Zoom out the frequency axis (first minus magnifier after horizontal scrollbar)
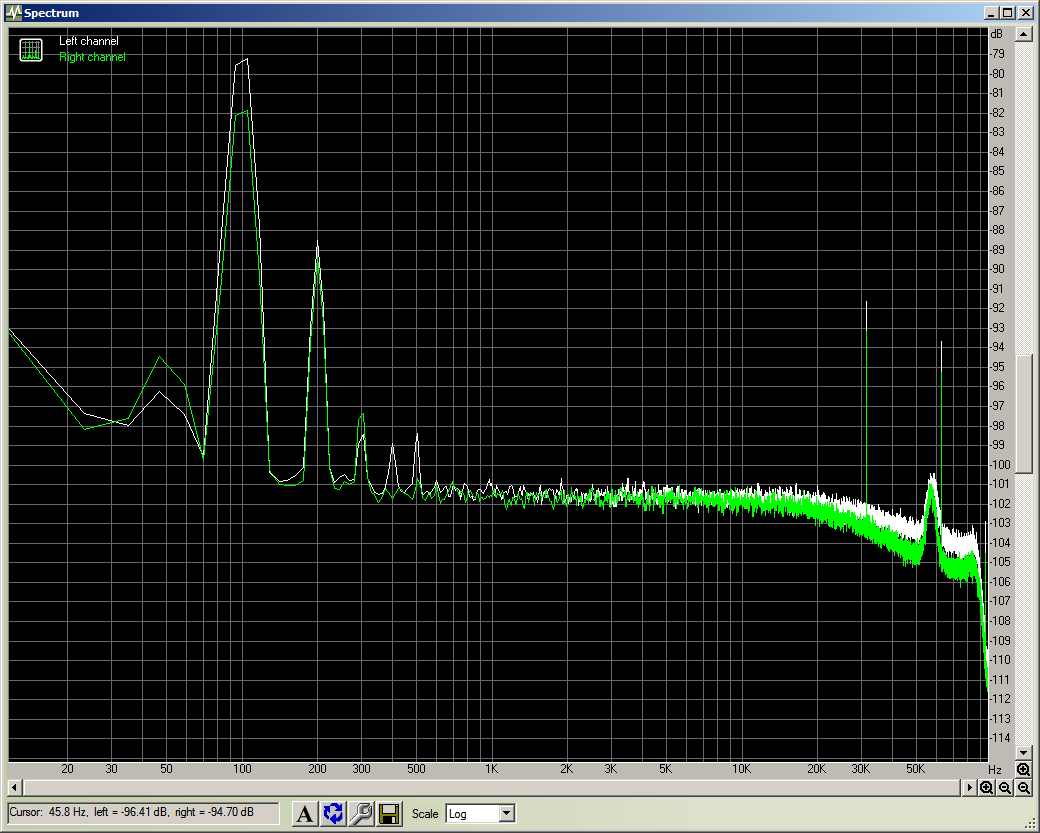Viewport: 1040px width, 833px height. tap(1006, 787)
